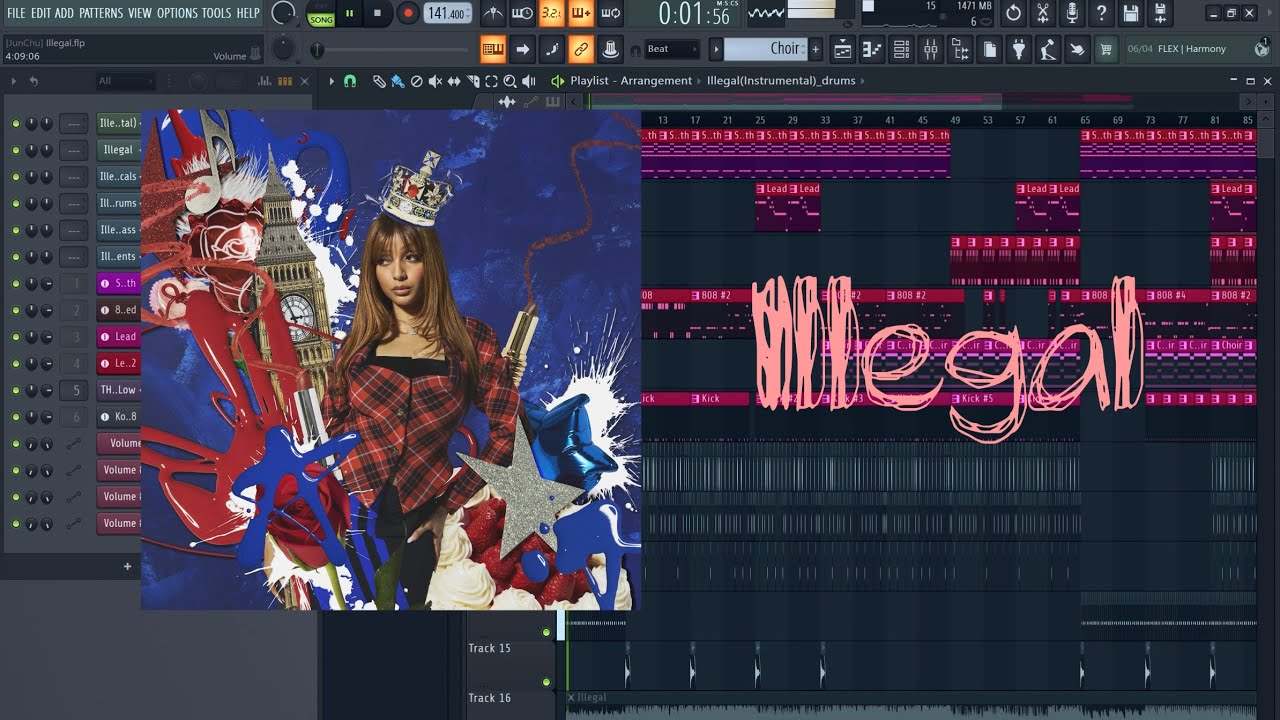Select the slice tool in Playlist

tap(473, 81)
